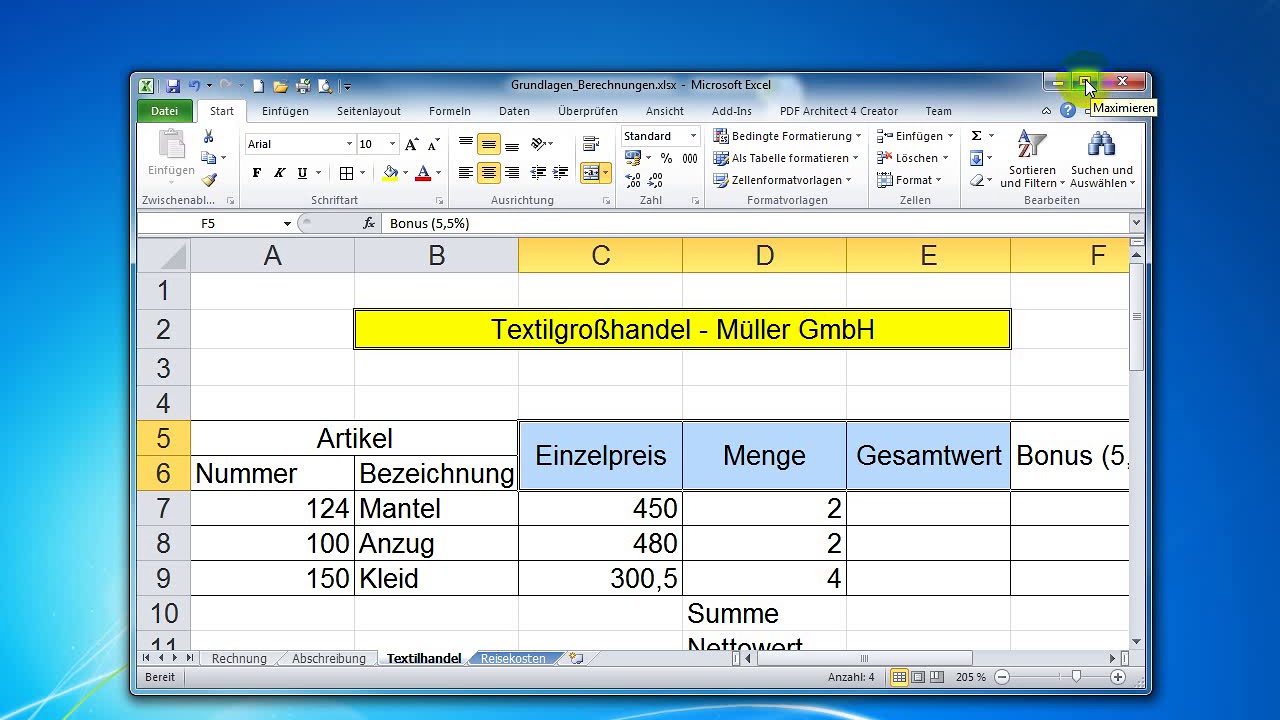Switch to Page Layout view in status bar
This screenshot has width=1280, height=720.
(918, 677)
